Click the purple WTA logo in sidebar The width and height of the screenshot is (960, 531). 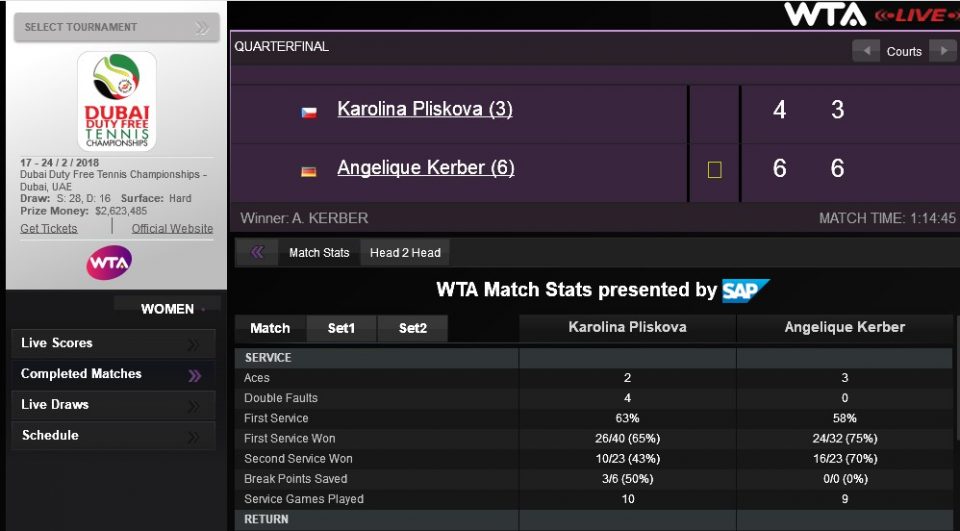(x=109, y=263)
